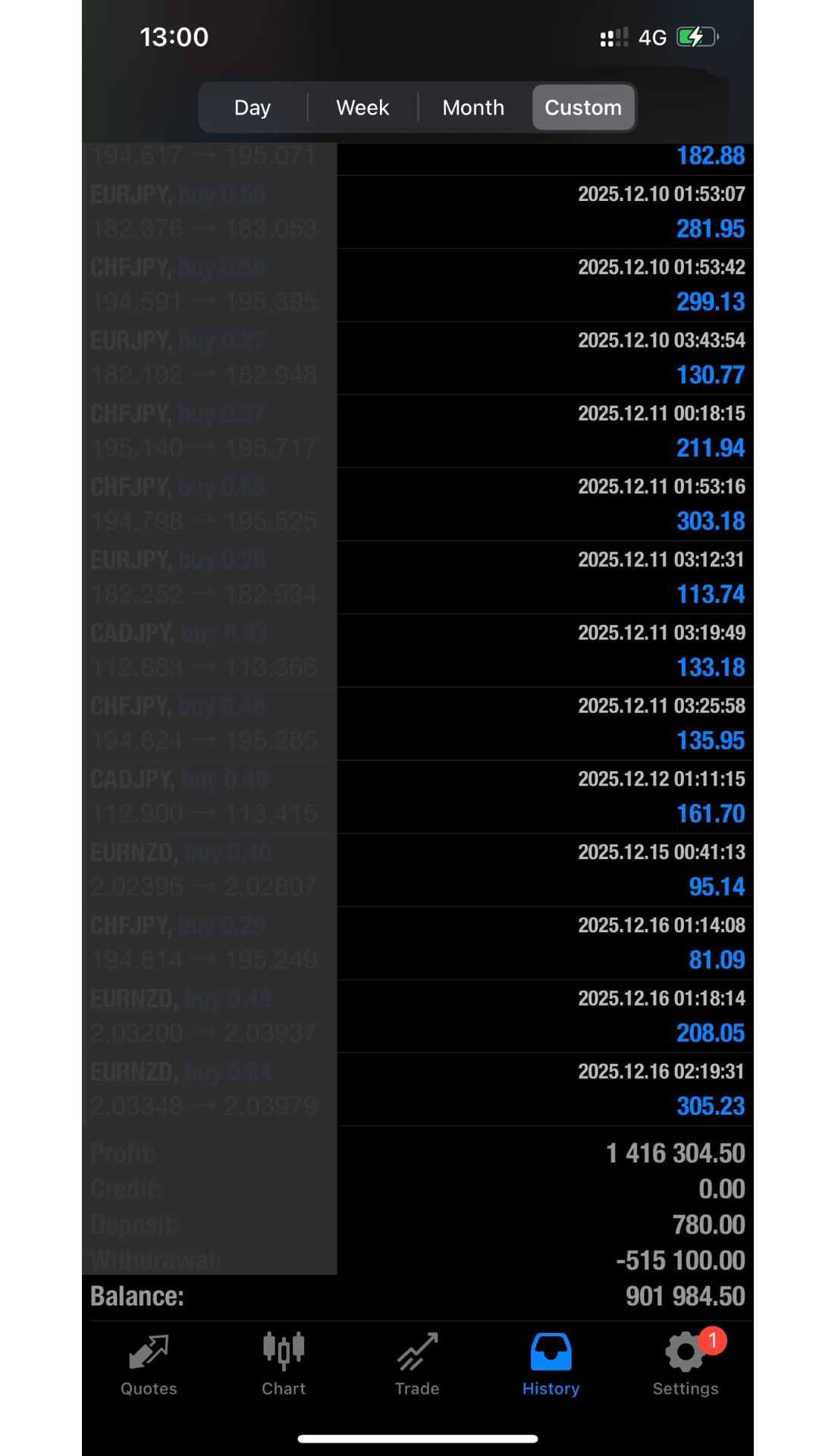Viewport: 819px width, 1456px height.
Task: Select the Month period segment
Action: coord(473,108)
